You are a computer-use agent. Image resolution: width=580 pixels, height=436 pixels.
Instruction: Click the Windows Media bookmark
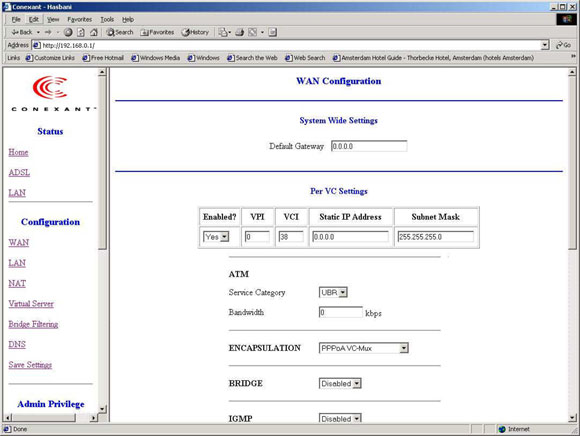155,58
